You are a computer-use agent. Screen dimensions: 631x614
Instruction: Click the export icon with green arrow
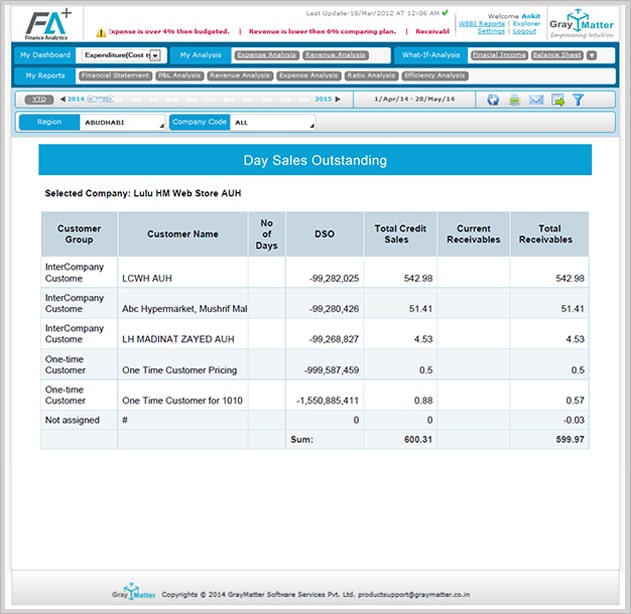[x=558, y=99]
